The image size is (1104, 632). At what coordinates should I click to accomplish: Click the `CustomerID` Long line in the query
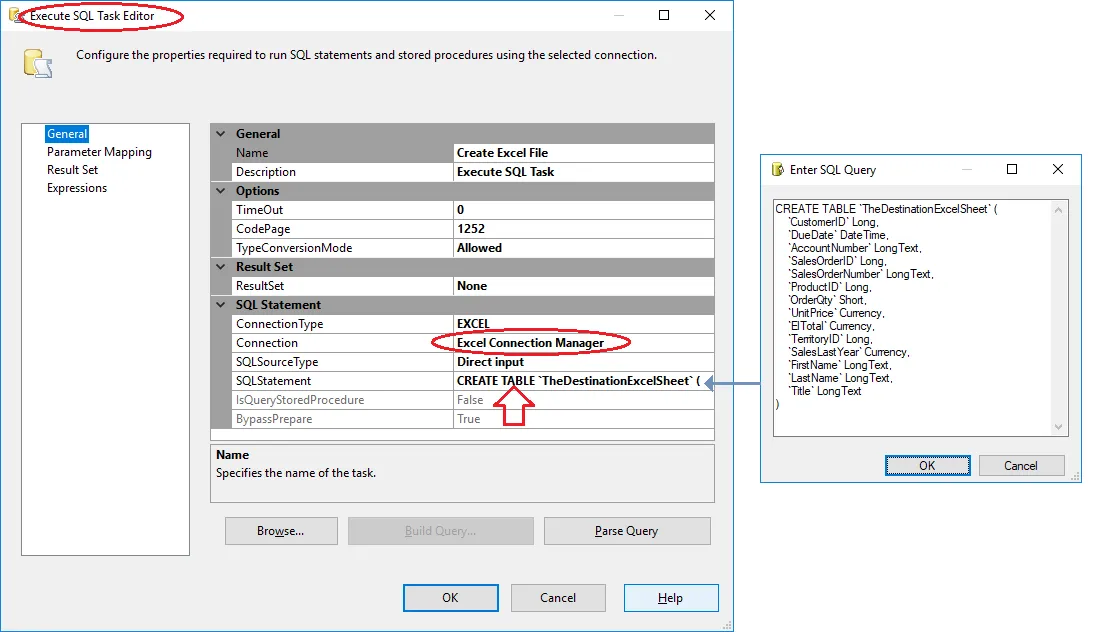(834, 222)
